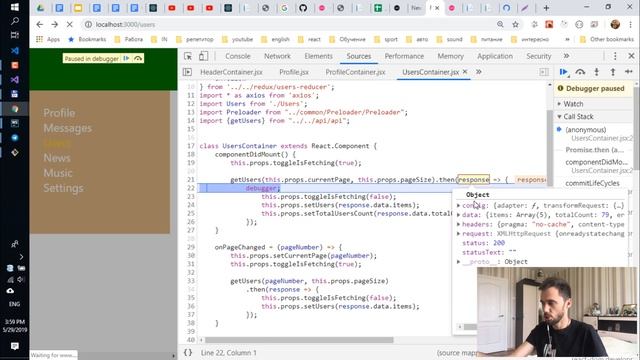The width and height of the screenshot is (640, 360).
Task: Open the Messages link in sidebar
Action: [67, 128]
